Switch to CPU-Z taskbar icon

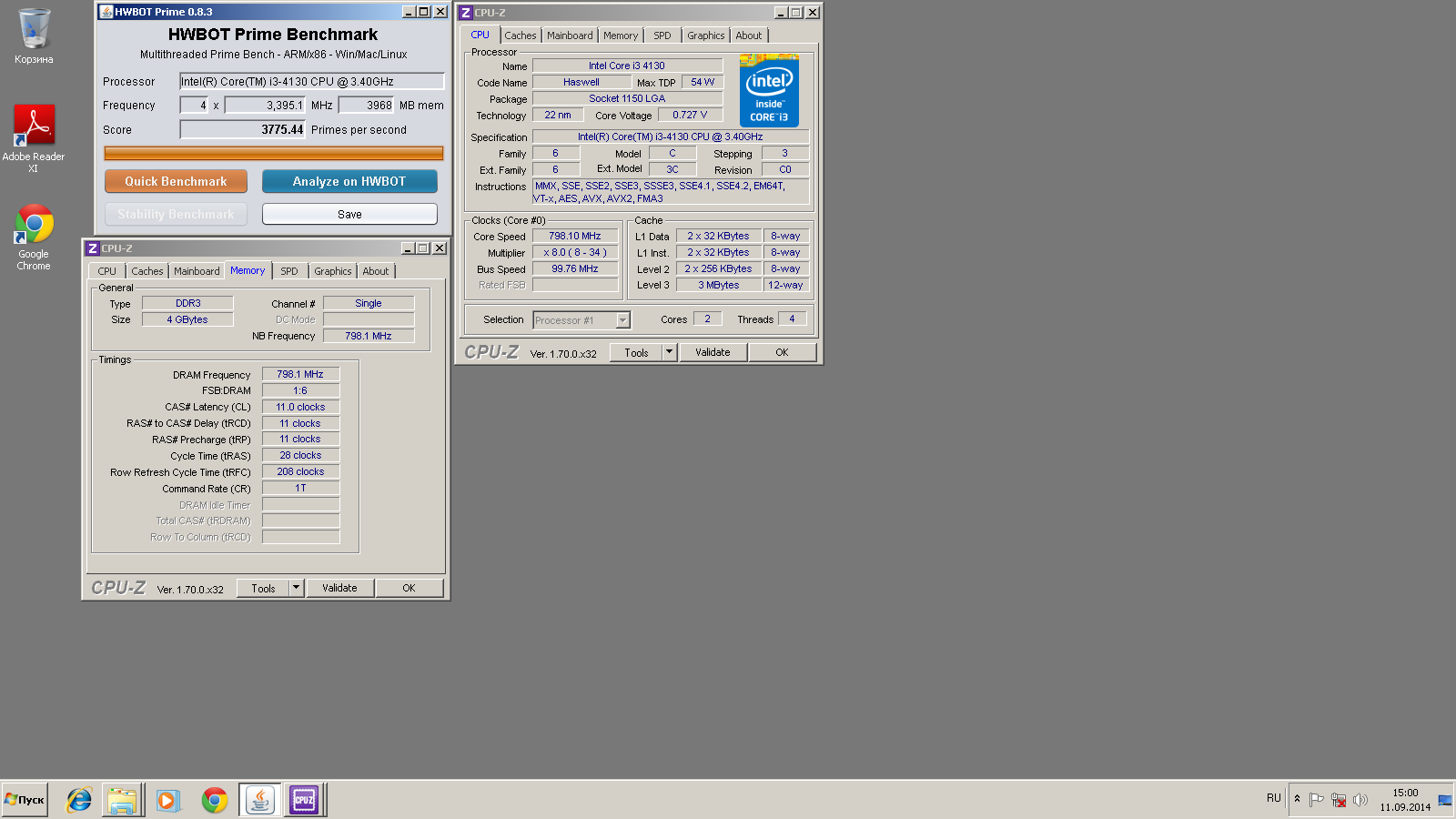tap(304, 800)
